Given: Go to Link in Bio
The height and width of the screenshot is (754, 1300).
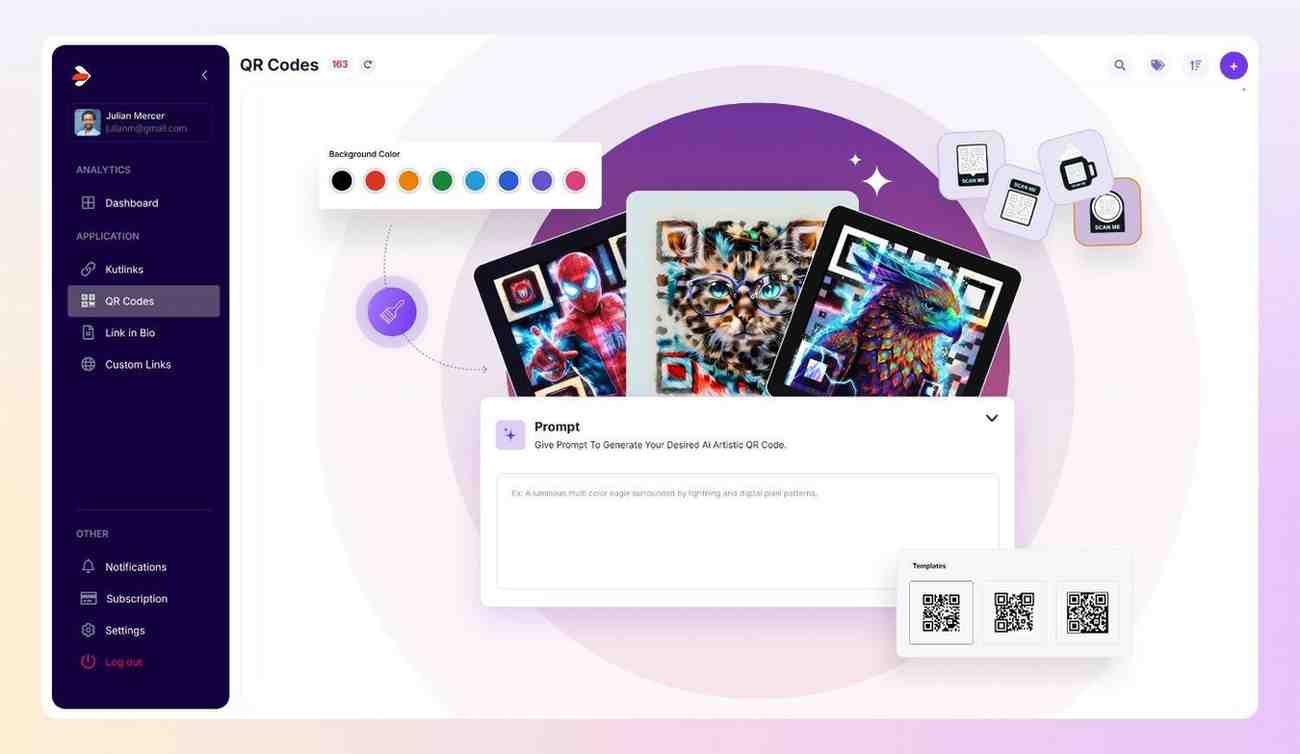Looking at the screenshot, I should click(x=143, y=333).
